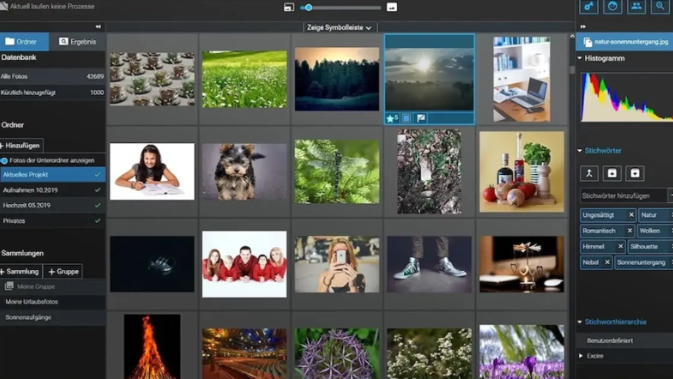Click the star rating on selected photo

pos(392,118)
